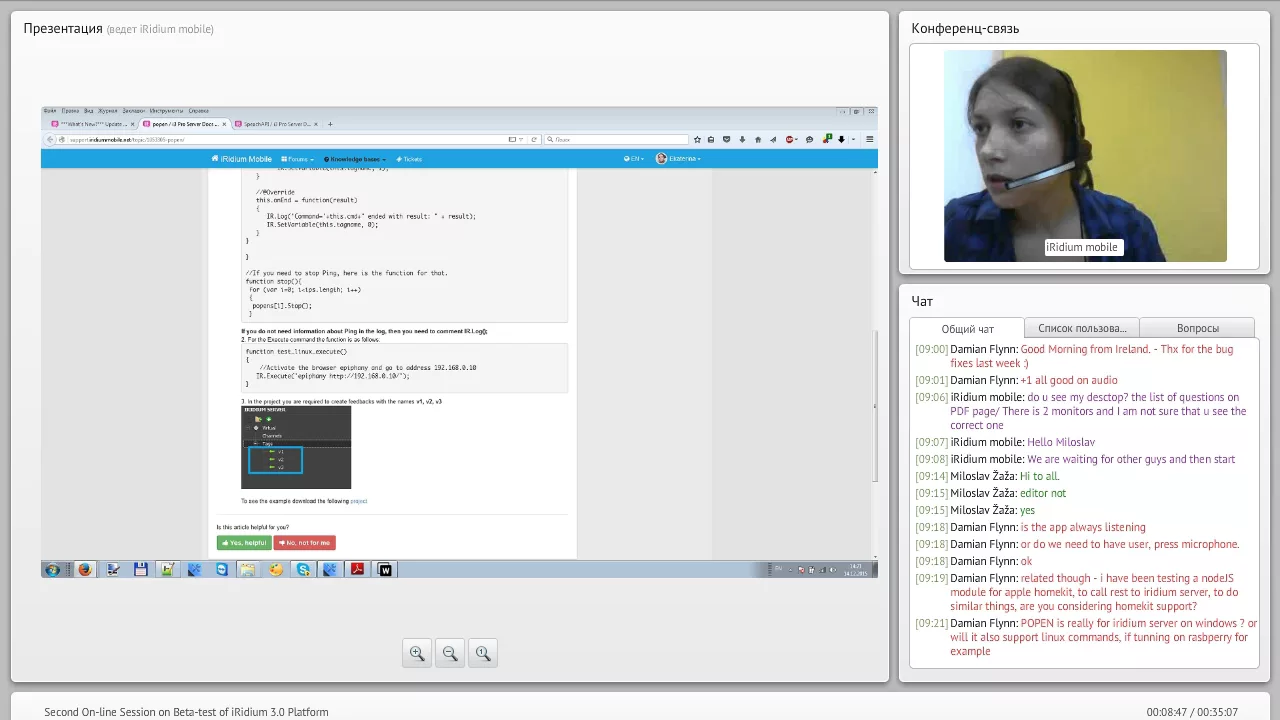Open the chat bubble toolbar icon
This screenshot has height=720, width=1280.
(x=810, y=140)
